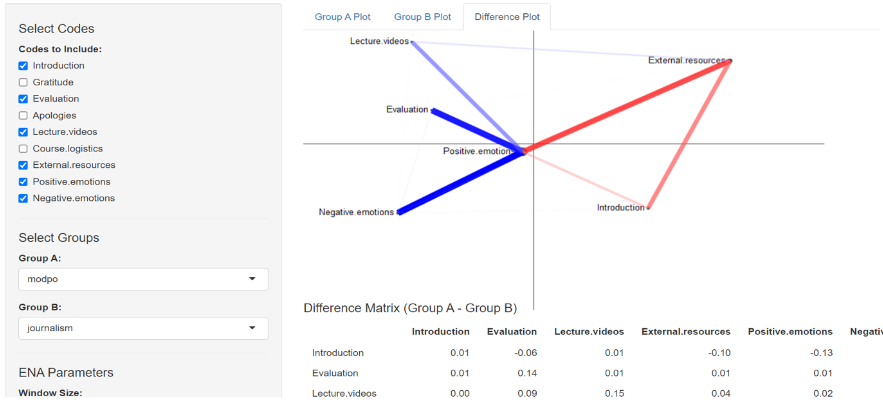The image size is (883, 406).
Task: Click the Evaluation node in the plot
Action: 432,110
